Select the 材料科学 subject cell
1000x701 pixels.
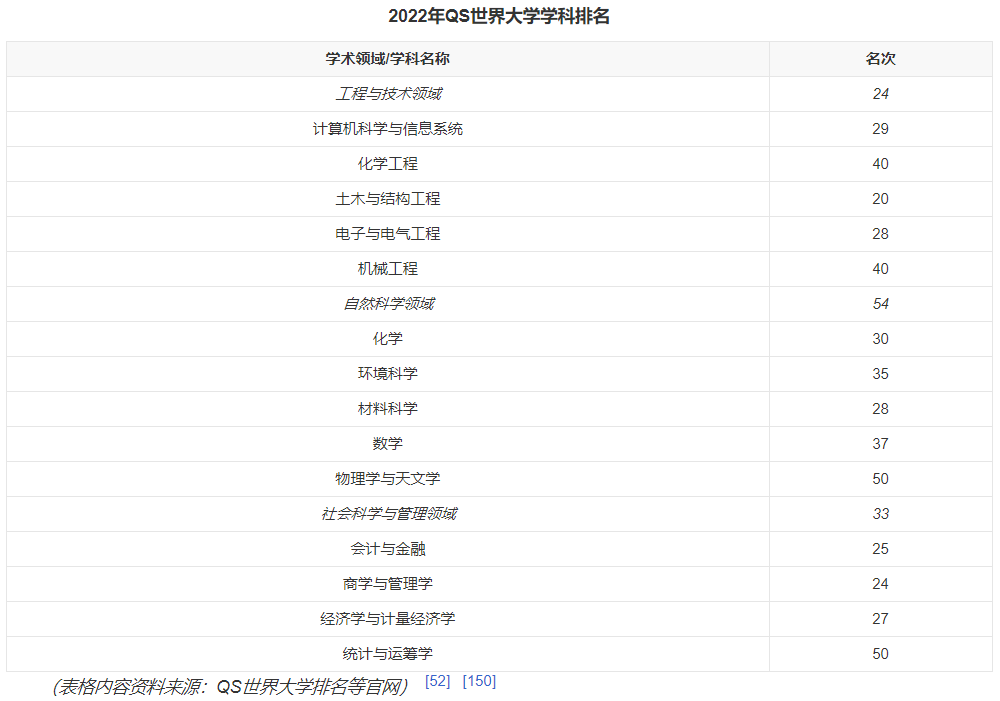click(x=388, y=409)
